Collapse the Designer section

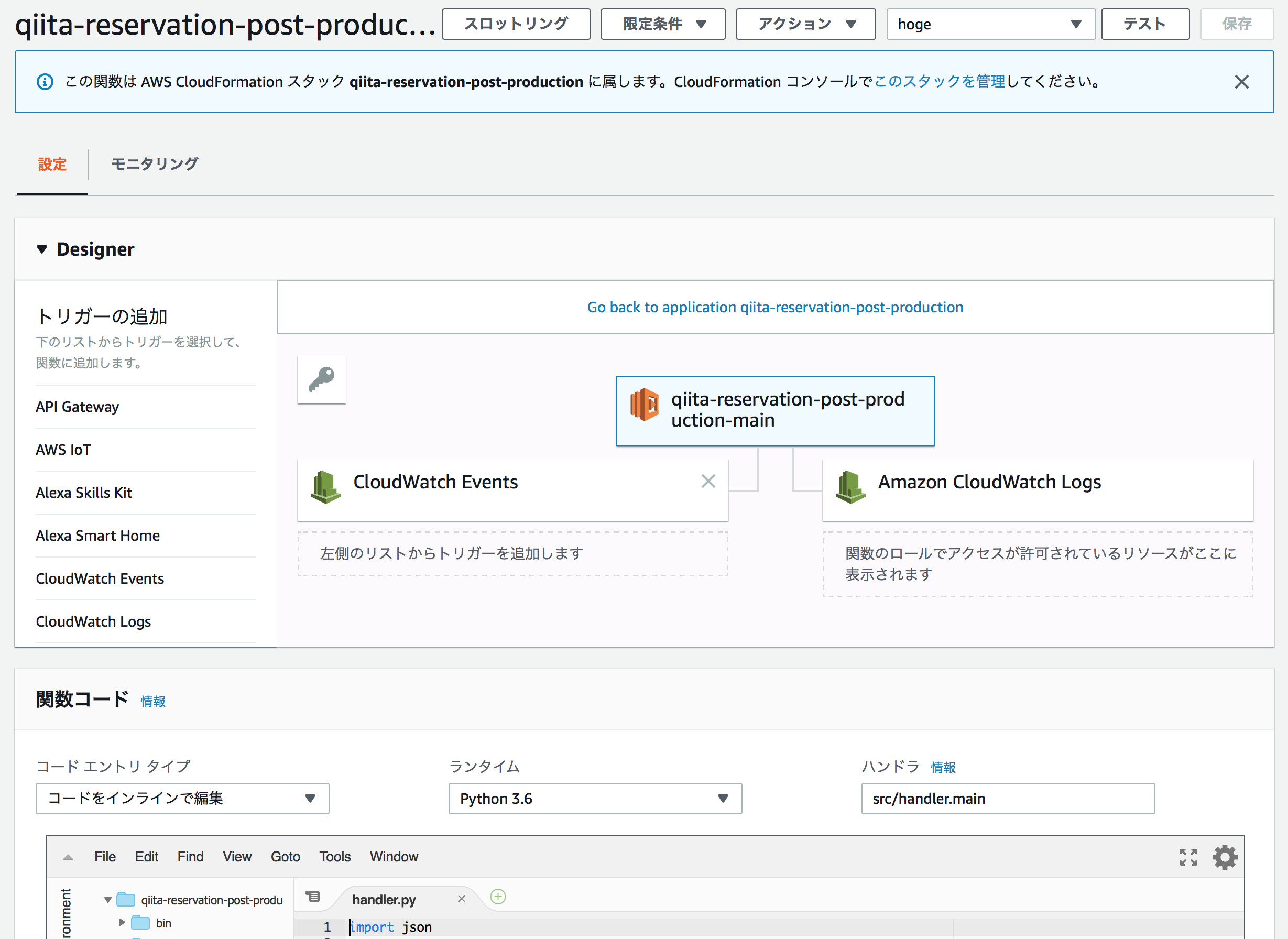click(x=41, y=249)
